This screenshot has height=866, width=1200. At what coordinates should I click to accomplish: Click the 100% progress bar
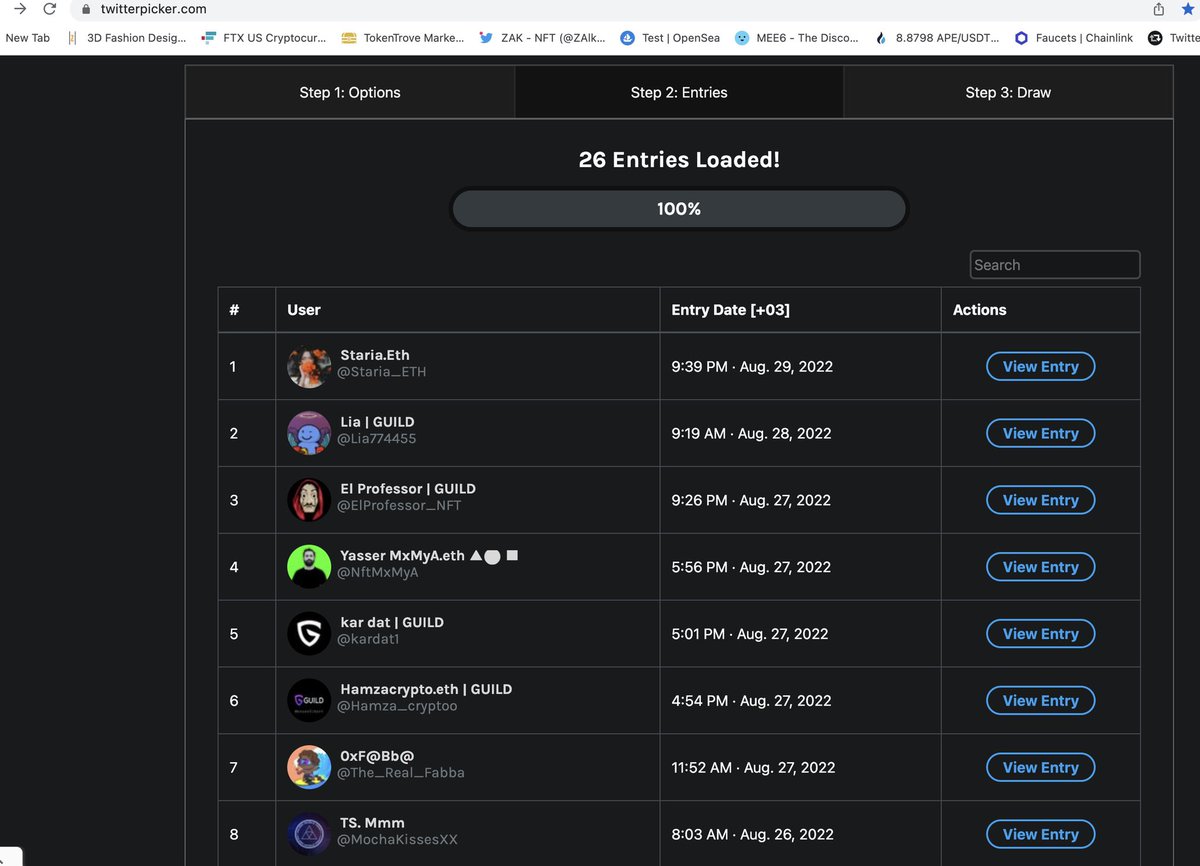[679, 209]
